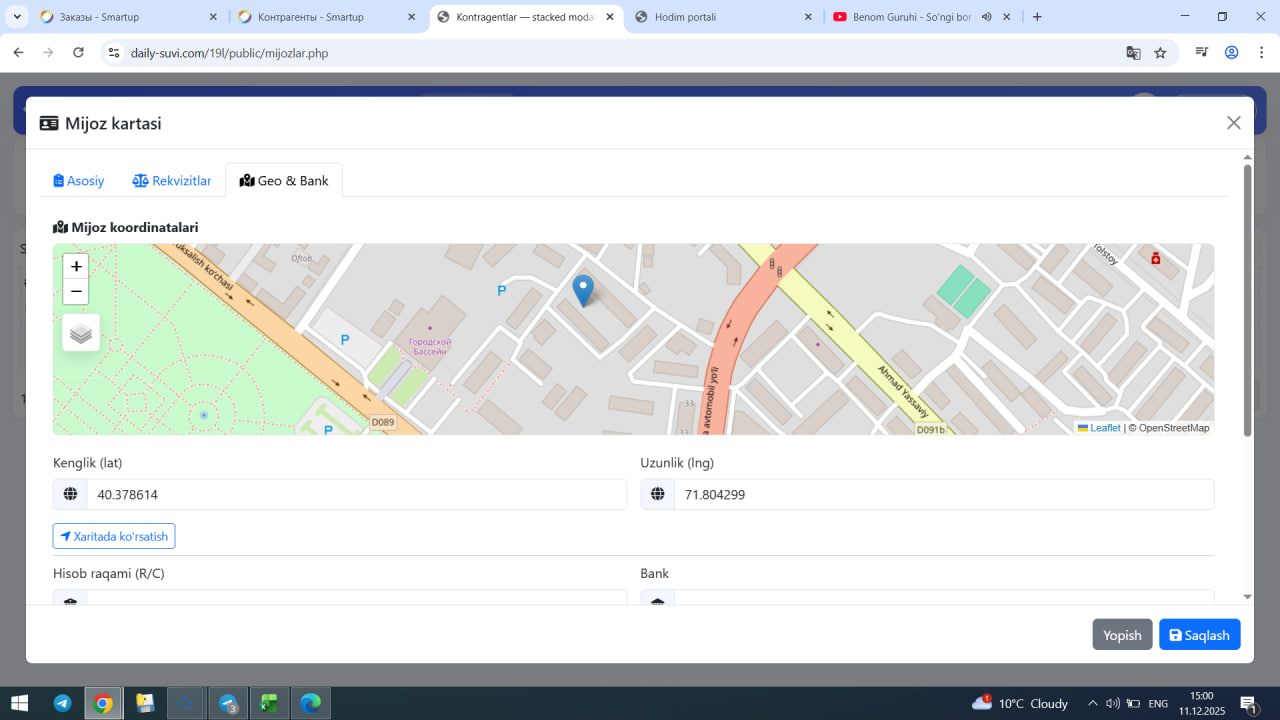Open Excel from the taskbar
Viewport: 1280px width, 720px height.
[268, 703]
